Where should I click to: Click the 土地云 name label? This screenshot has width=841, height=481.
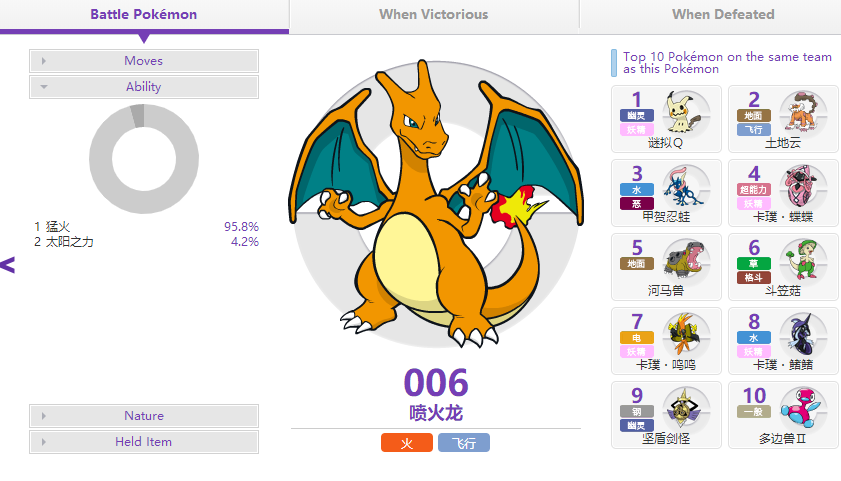click(x=783, y=143)
